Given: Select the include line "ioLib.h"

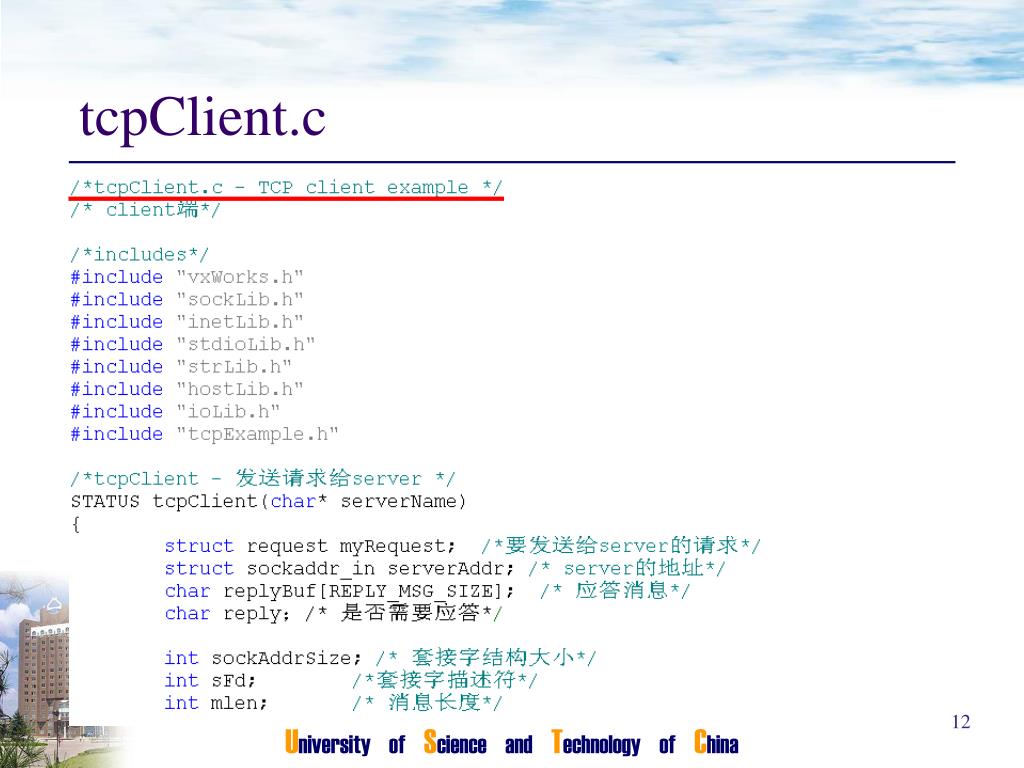Looking at the screenshot, I should point(175,411).
